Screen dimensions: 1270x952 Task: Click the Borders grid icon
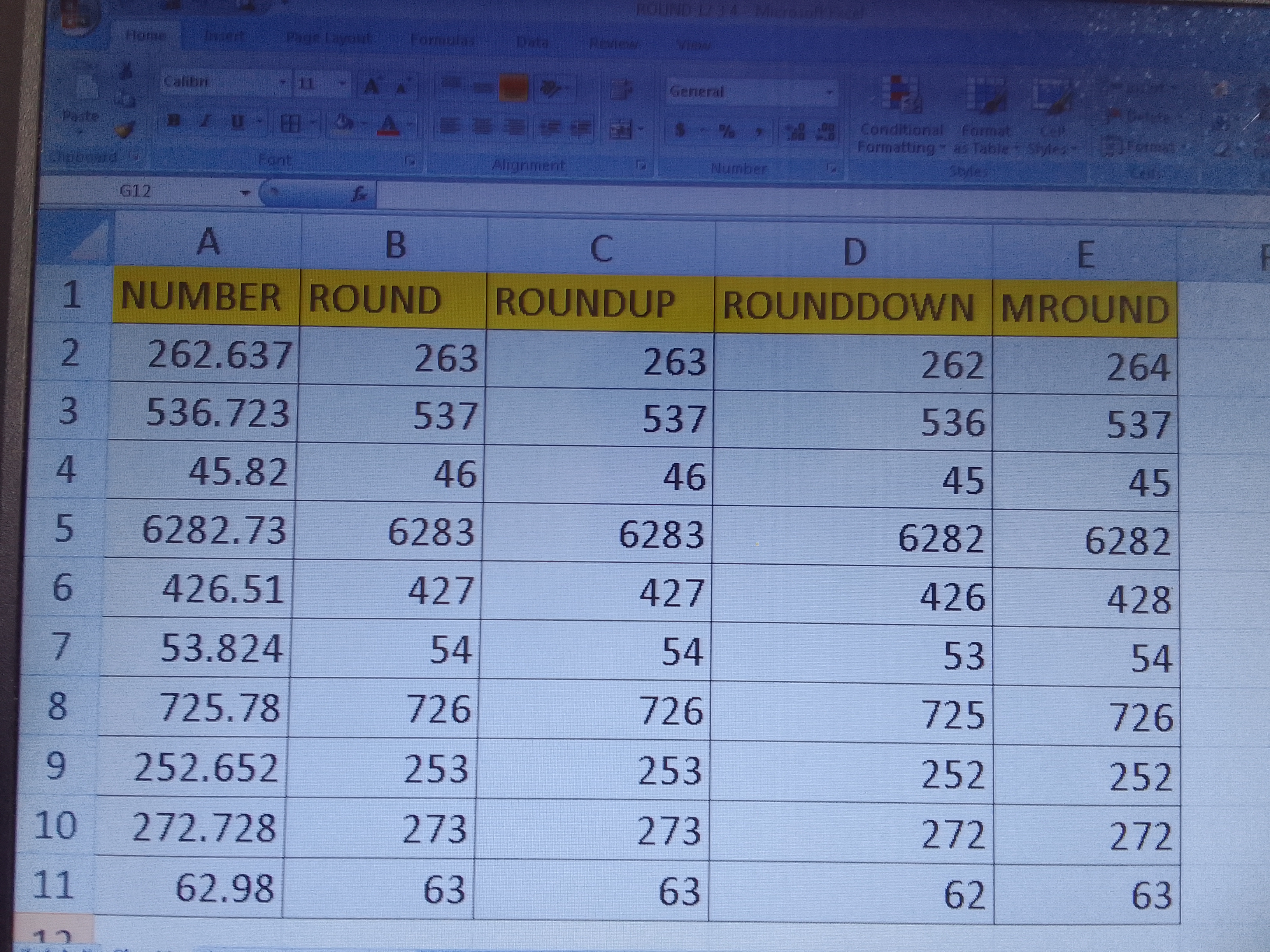(x=291, y=123)
